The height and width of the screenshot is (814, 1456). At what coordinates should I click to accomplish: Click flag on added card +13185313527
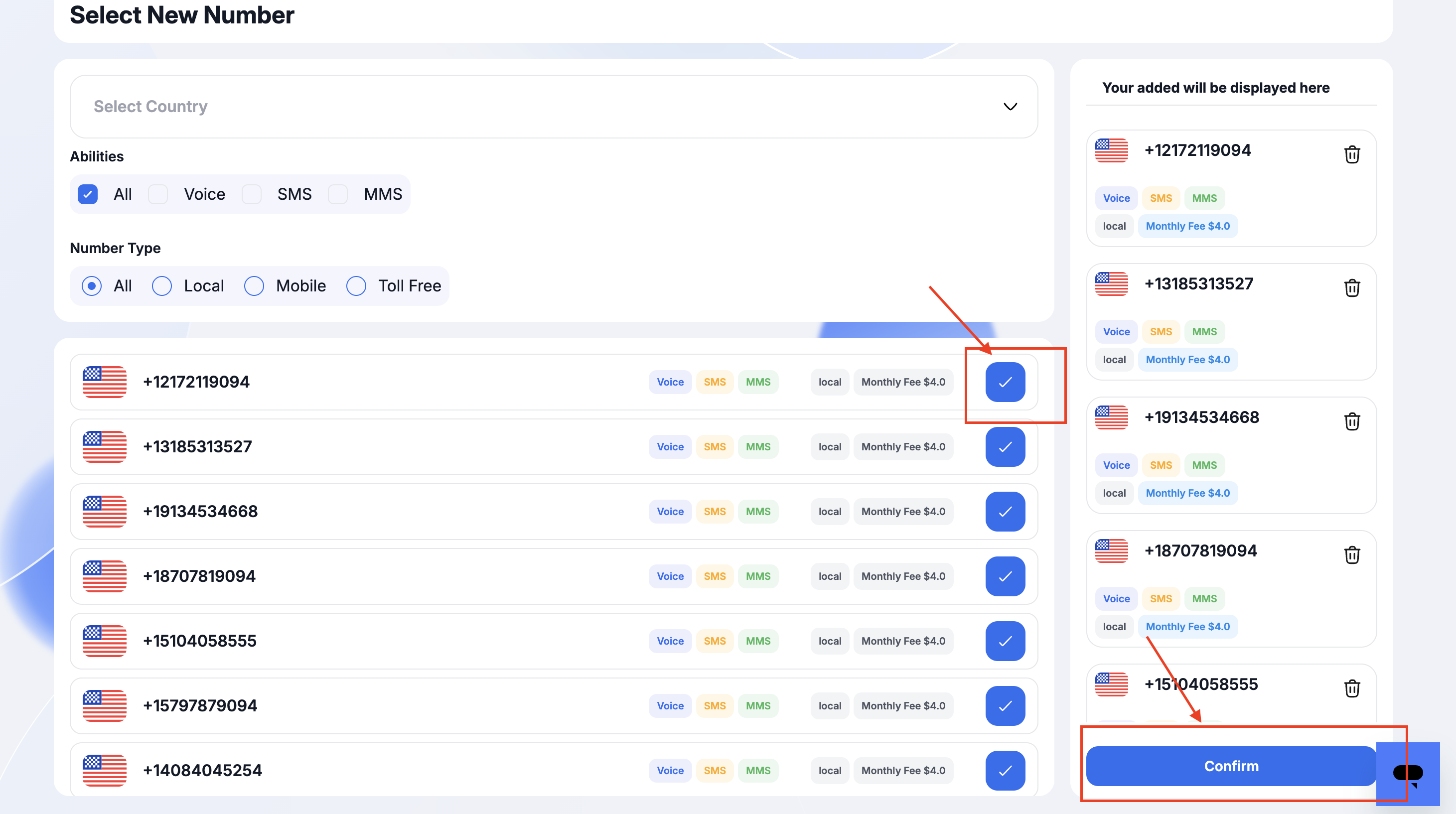1111,283
